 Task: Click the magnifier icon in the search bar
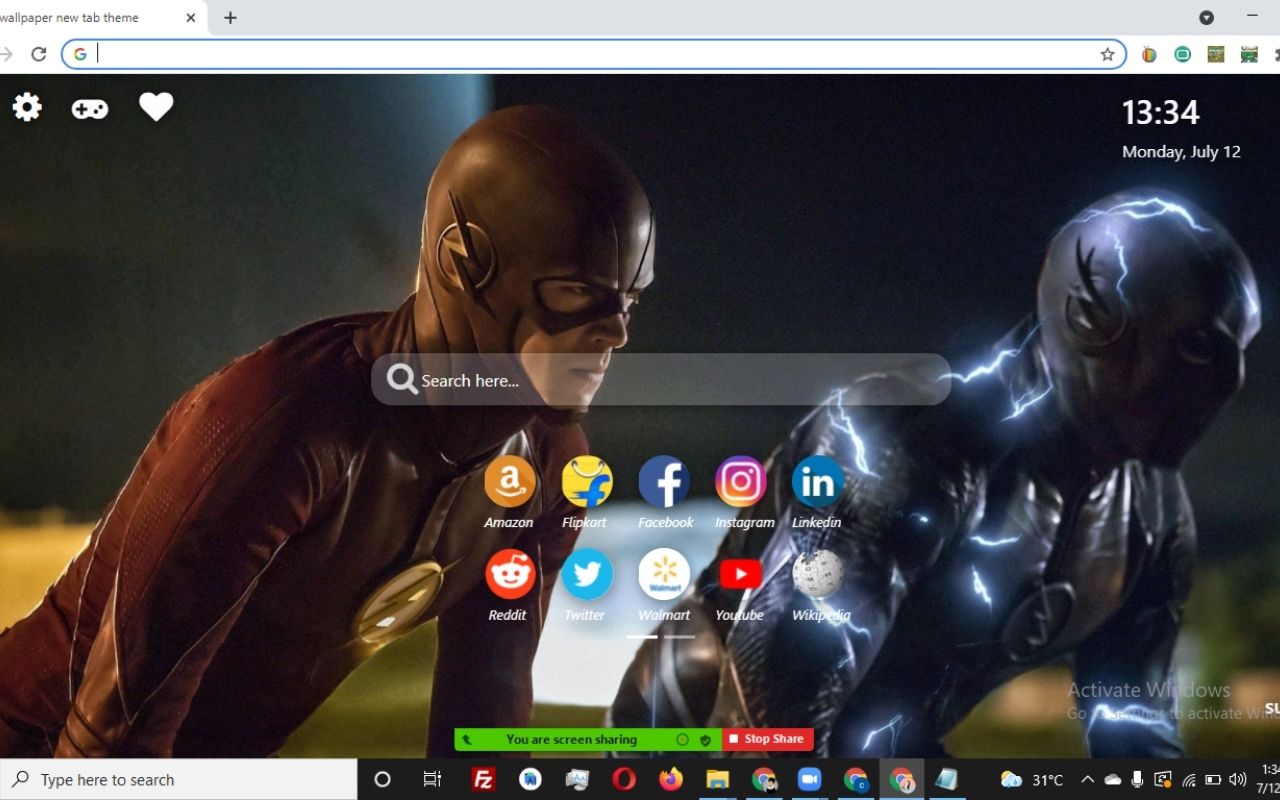point(402,379)
